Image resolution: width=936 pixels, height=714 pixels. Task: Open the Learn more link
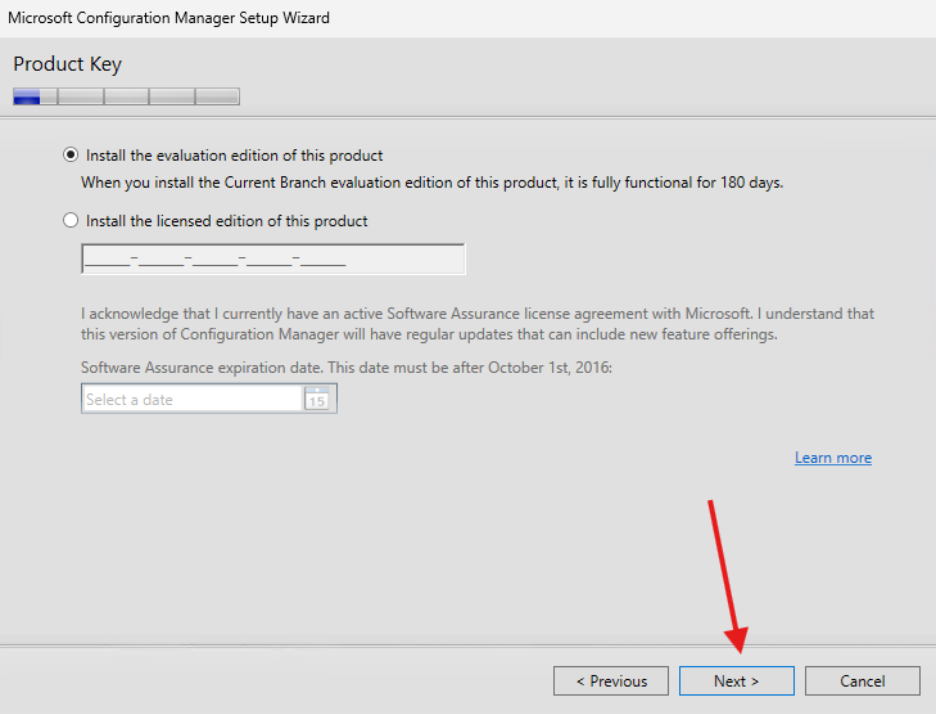click(x=833, y=457)
